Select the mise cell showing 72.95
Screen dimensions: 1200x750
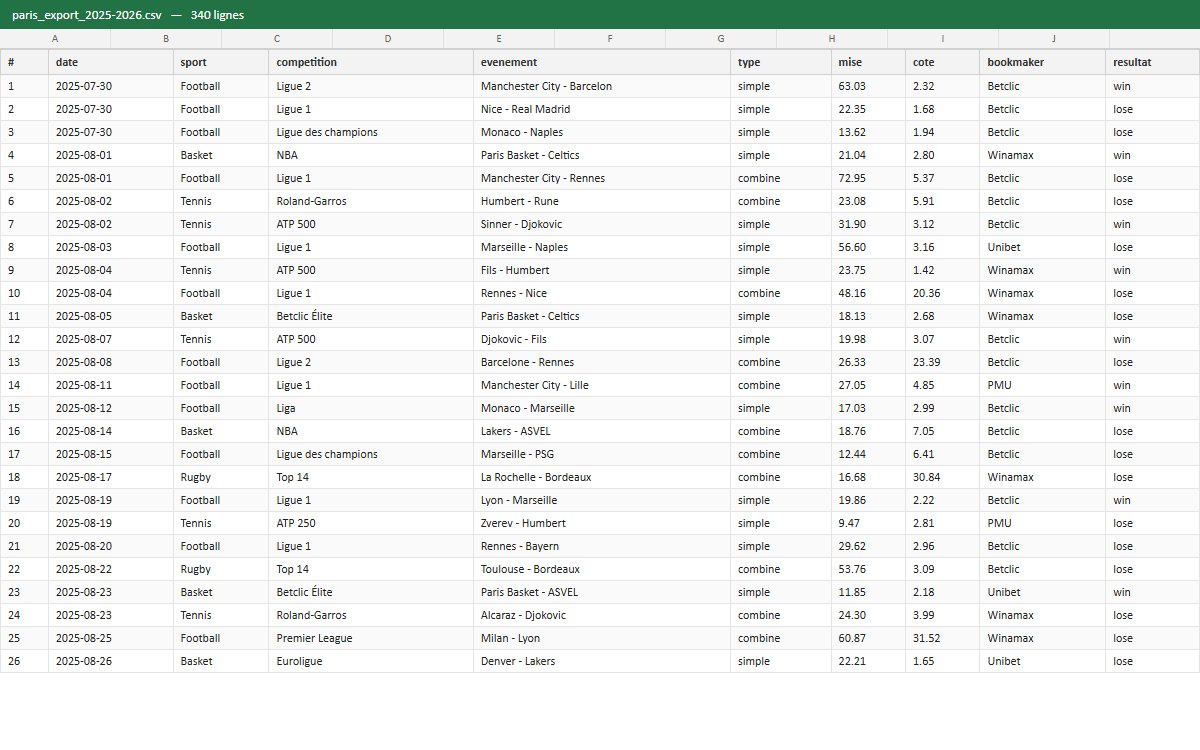coord(868,178)
